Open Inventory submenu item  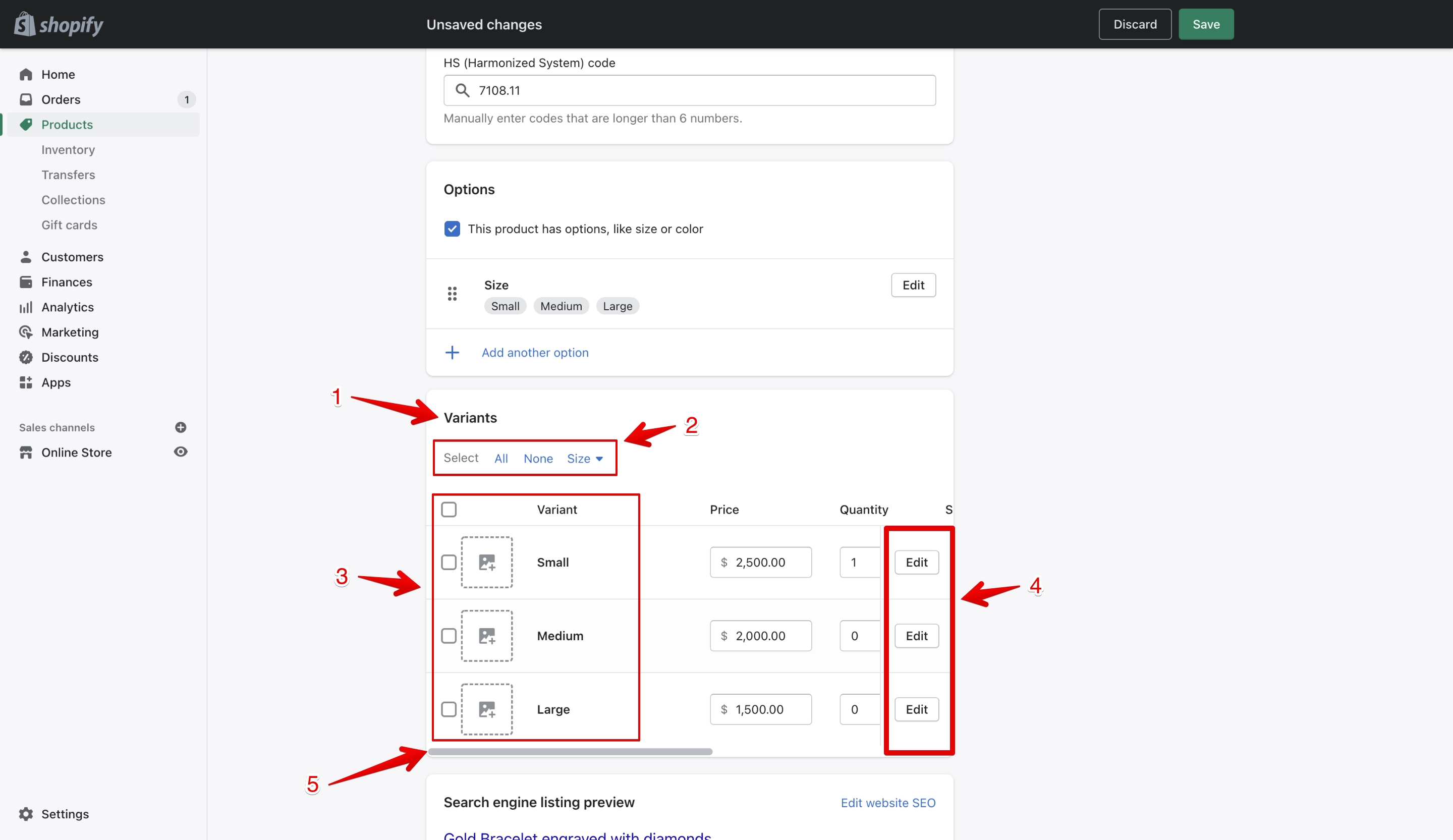click(68, 150)
